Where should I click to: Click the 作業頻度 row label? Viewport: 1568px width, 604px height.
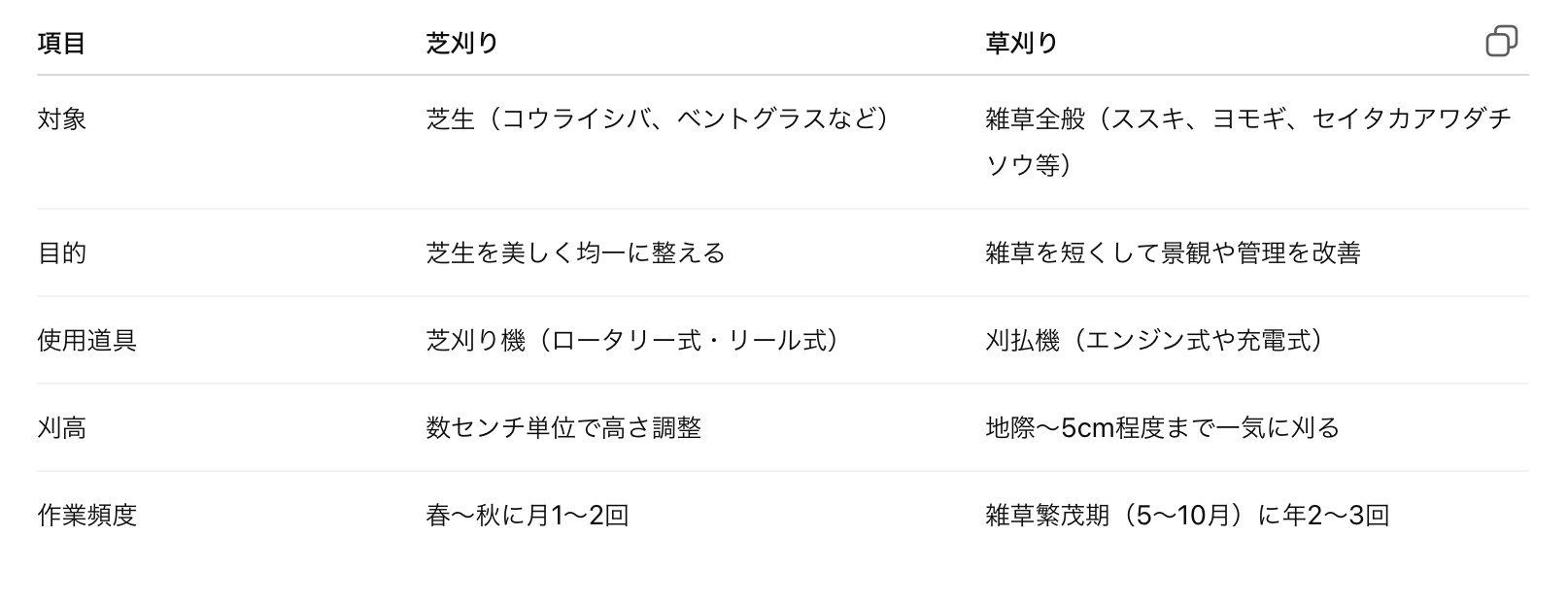click(x=86, y=516)
